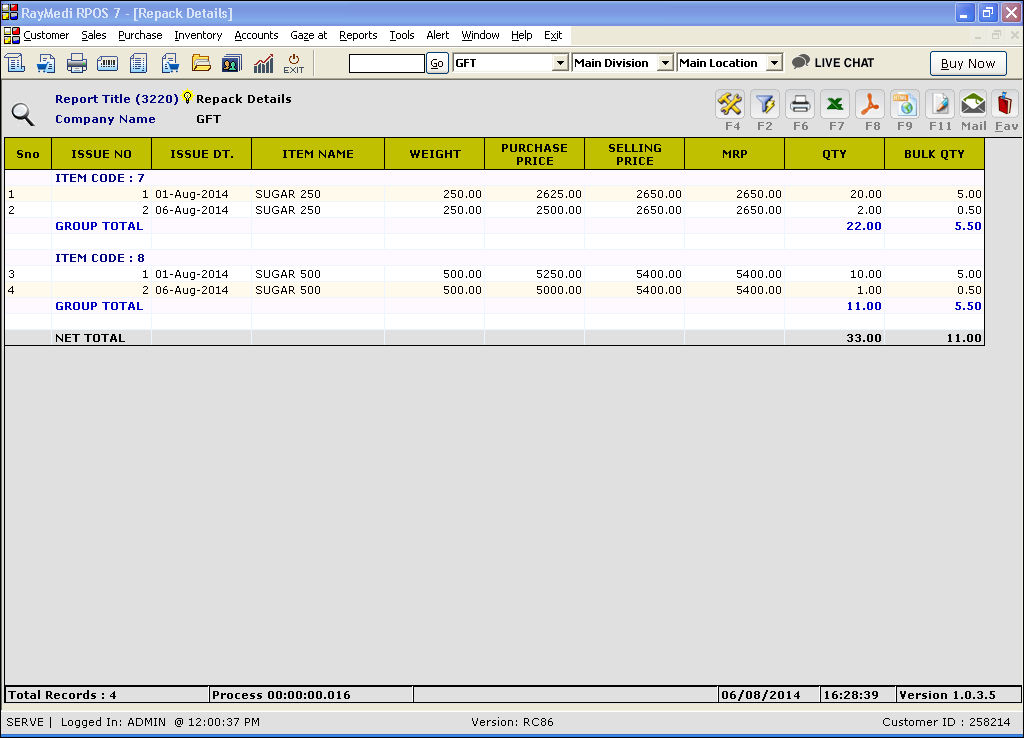Open the Main Location dropdown

(x=773, y=63)
